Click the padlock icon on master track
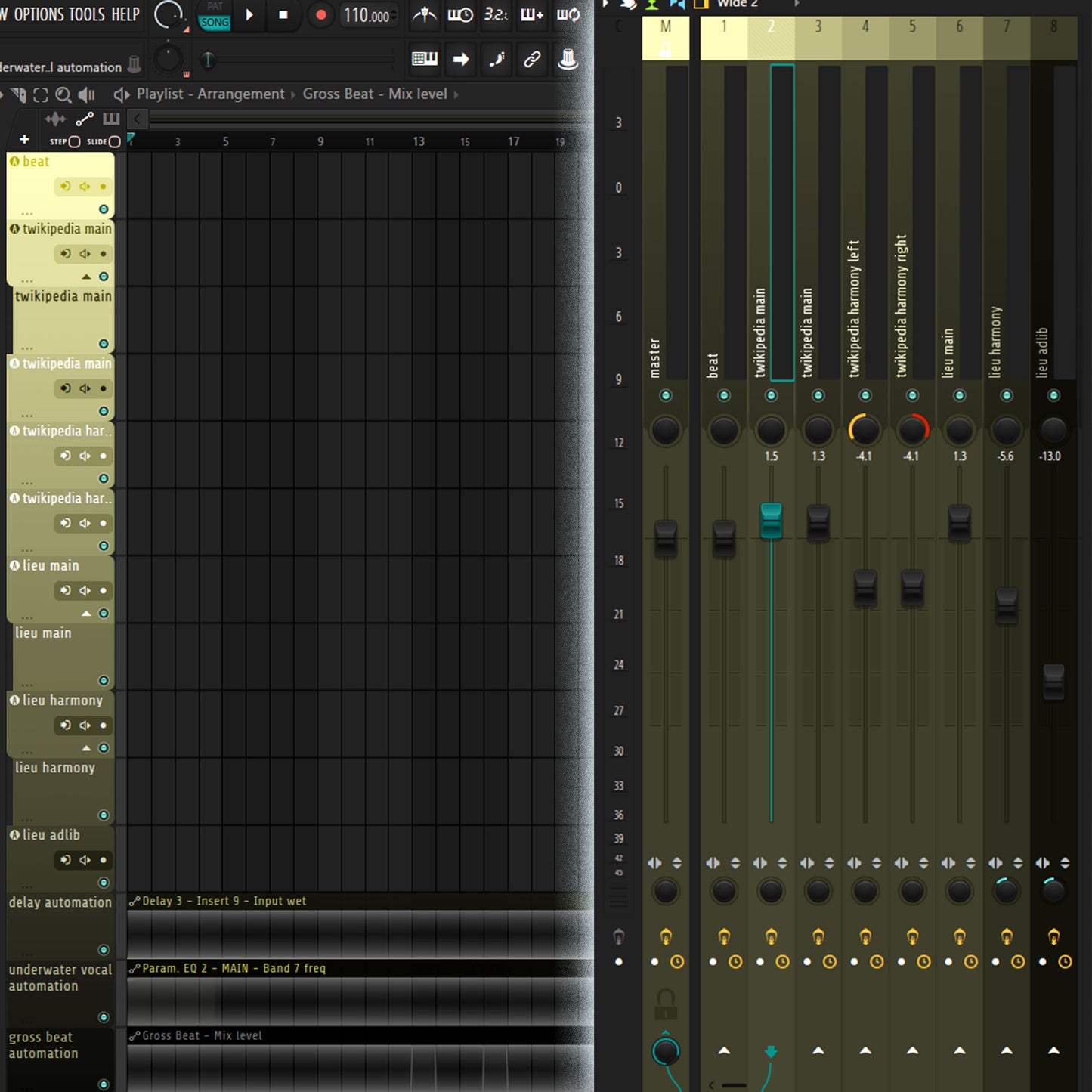Screen dimensions: 1092x1092 666,1004
